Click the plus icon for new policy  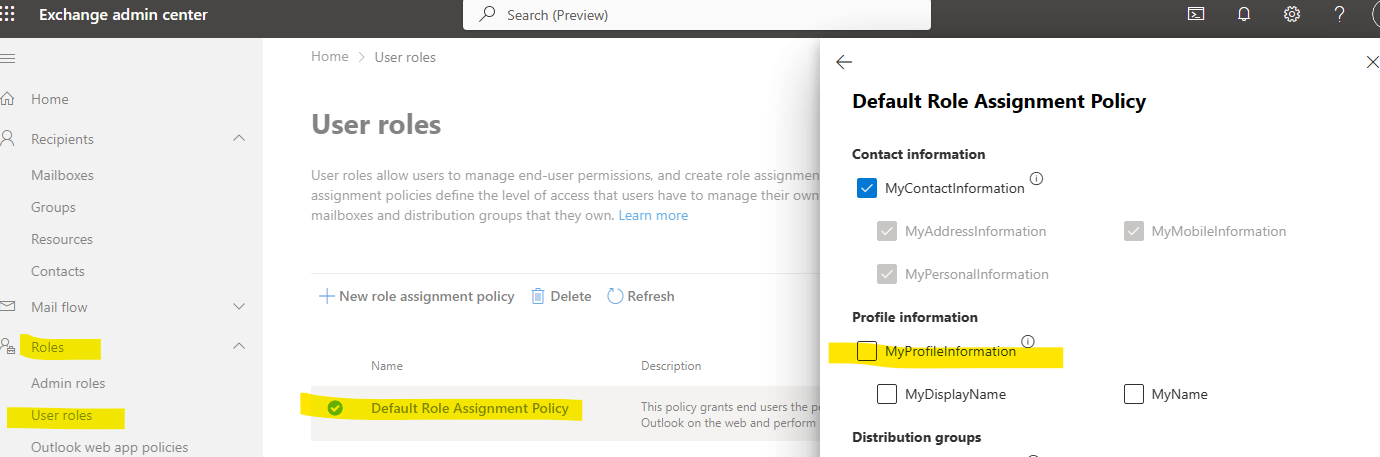(326, 296)
